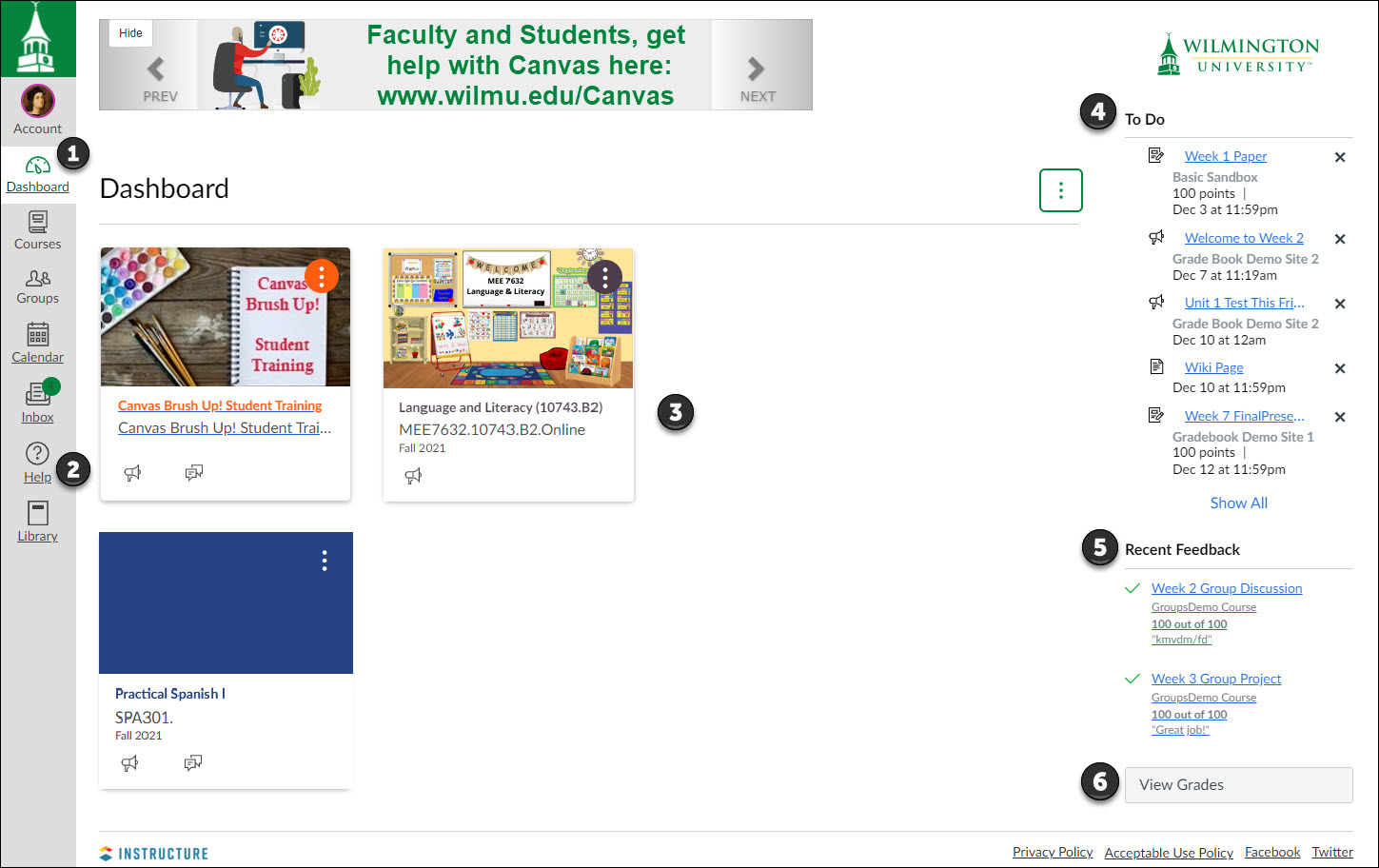The height and width of the screenshot is (868, 1379).
Task: Open the Calendar from the sidebar
Action: 38,343
